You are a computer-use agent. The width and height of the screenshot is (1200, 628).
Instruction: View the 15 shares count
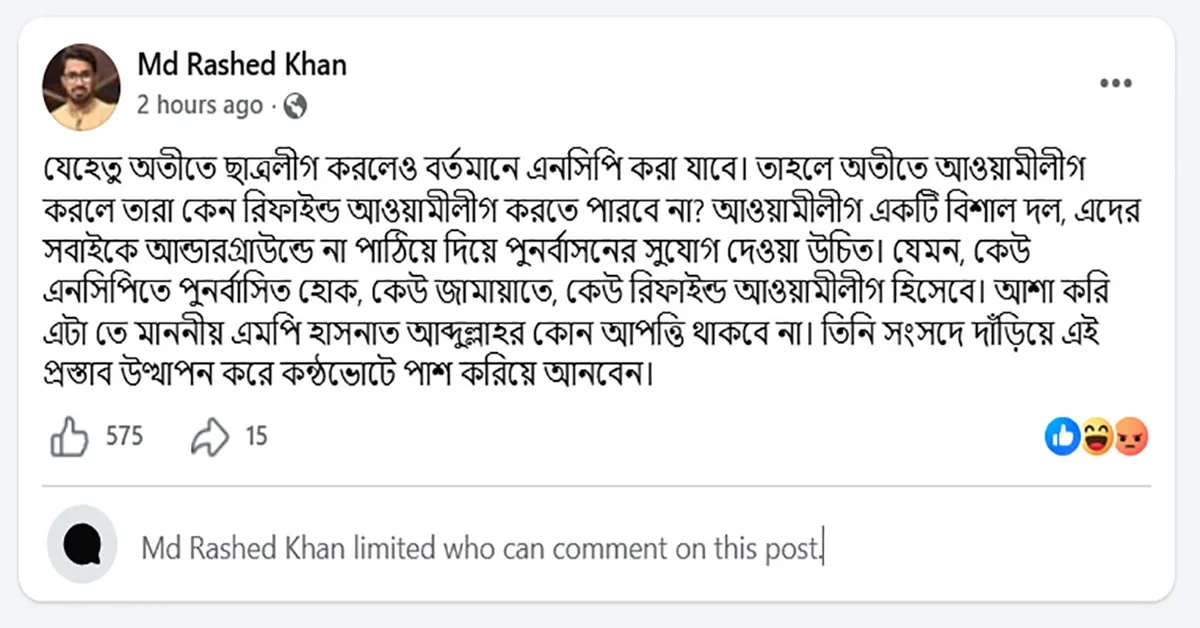[256, 437]
